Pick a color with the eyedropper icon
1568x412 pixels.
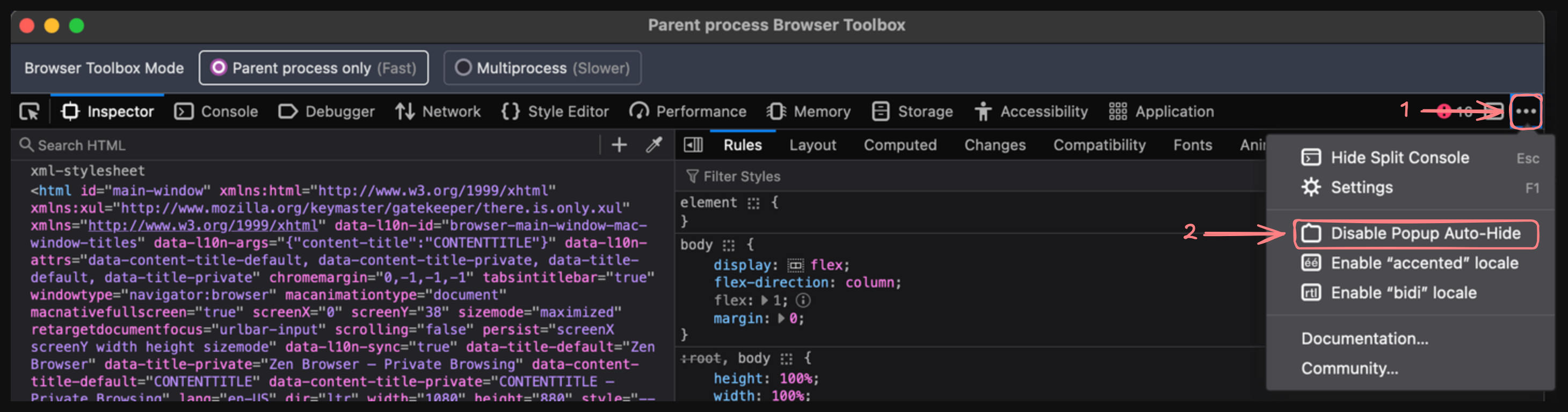pyautogui.click(x=654, y=145)
